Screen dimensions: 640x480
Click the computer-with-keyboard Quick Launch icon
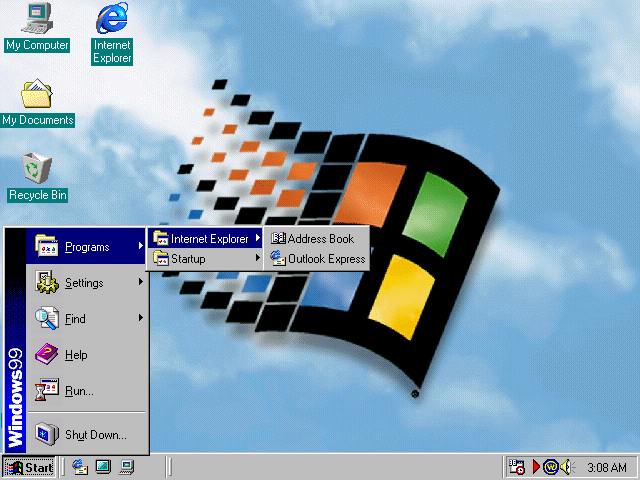[127, 467]
